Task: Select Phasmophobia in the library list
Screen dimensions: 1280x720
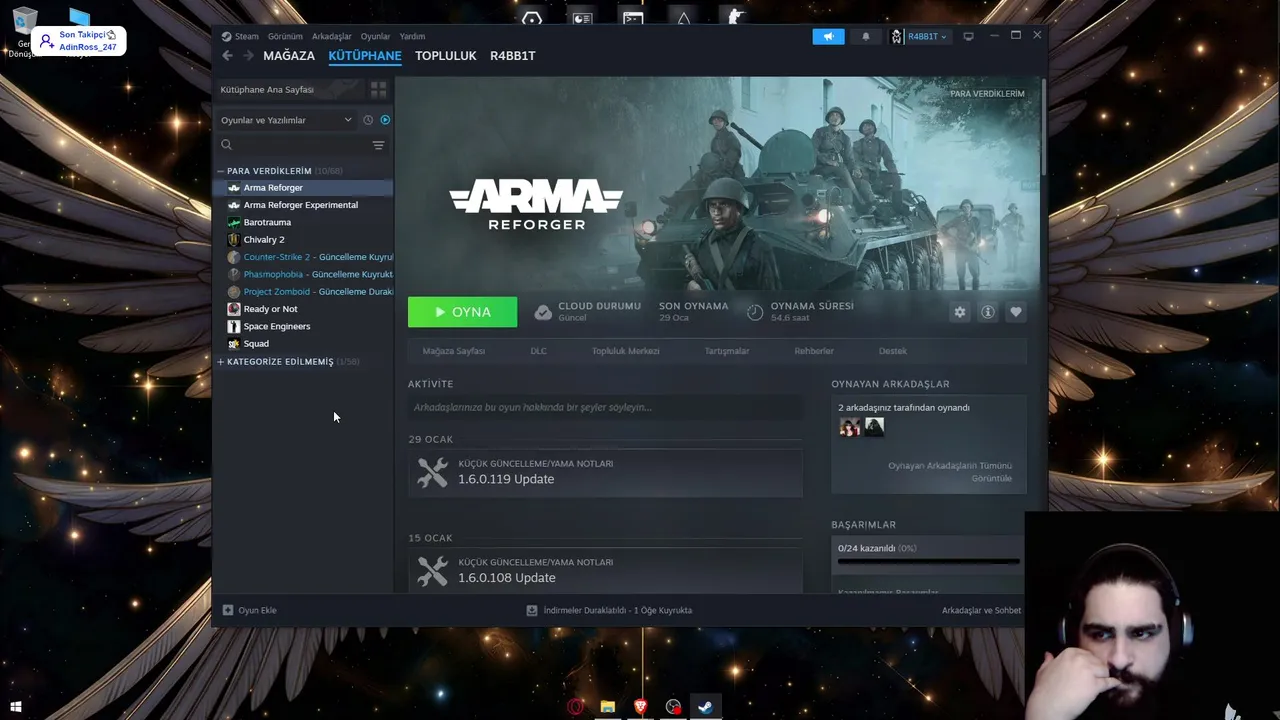Action: (304, 274)
